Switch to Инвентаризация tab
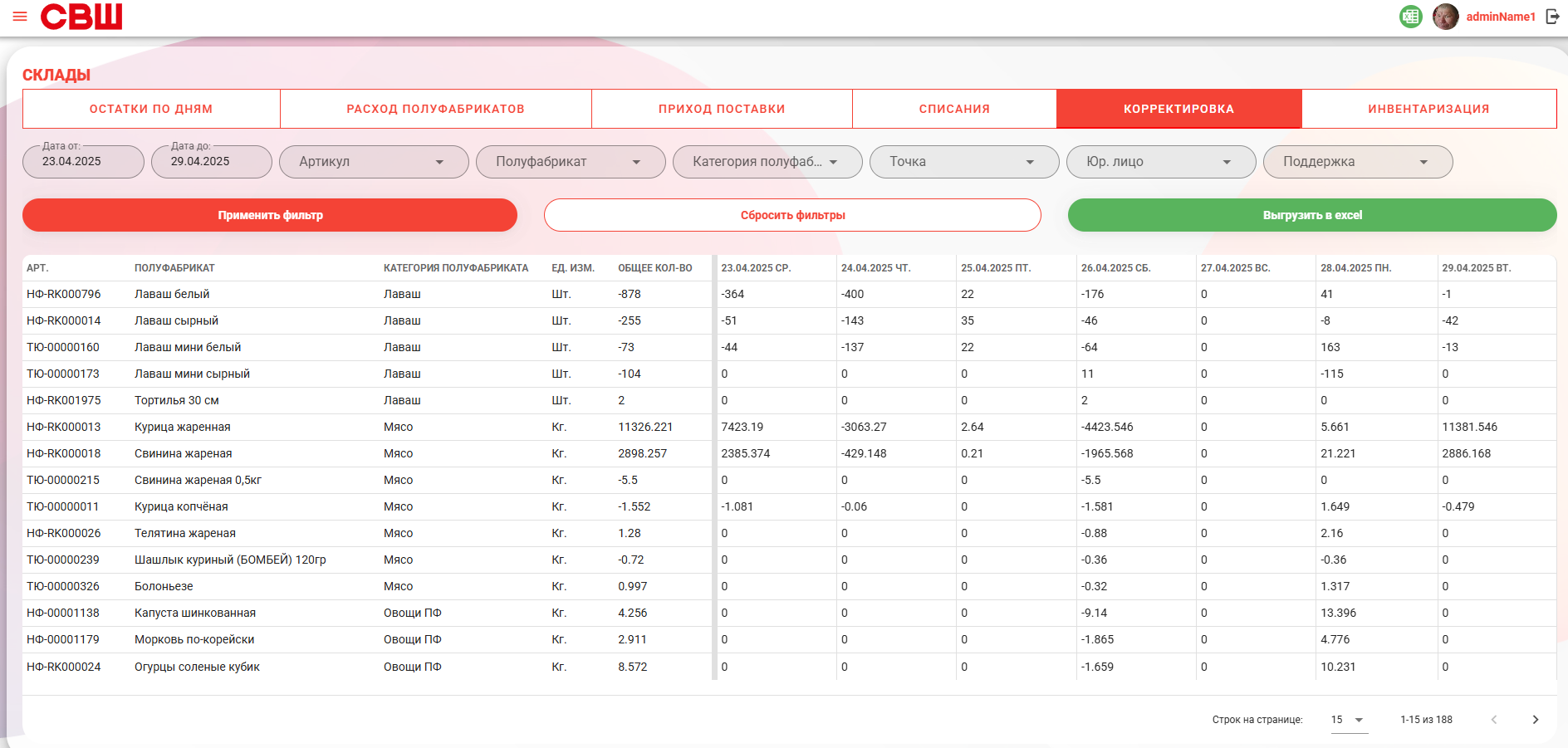This screenshot has height=748, width=1568. [x=1428, y=109]
